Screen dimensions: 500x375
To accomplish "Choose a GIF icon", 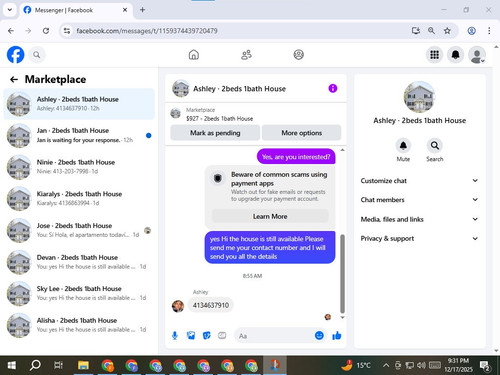I will point(222,335).
